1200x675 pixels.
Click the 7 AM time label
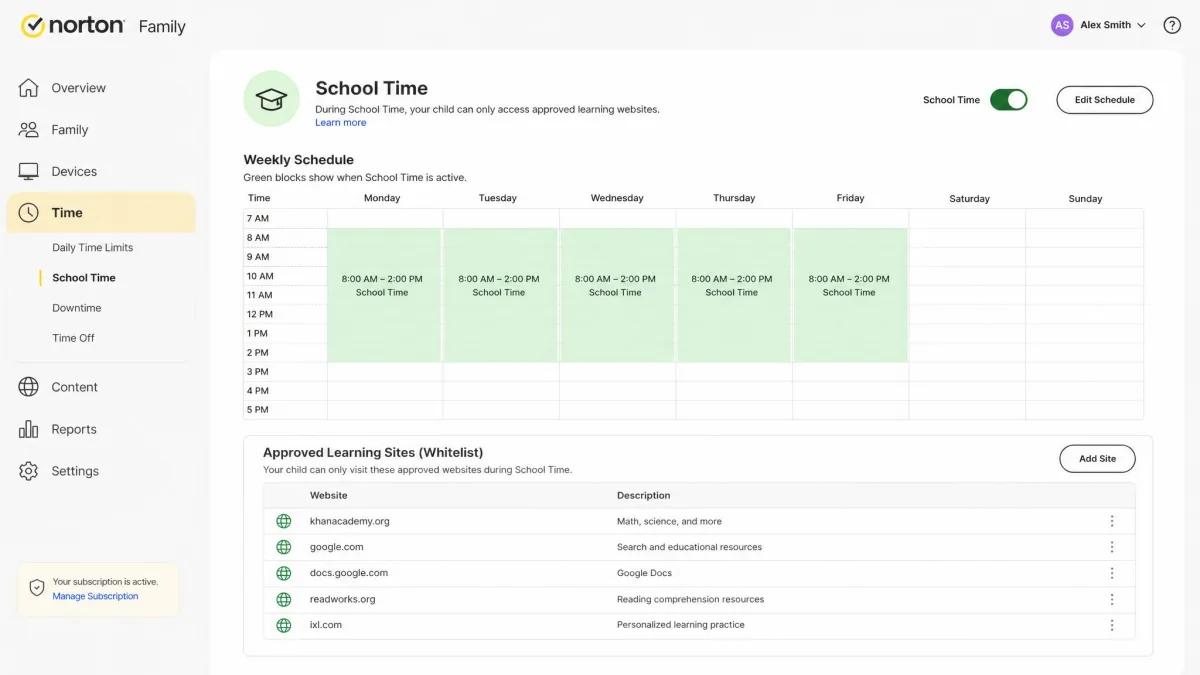pyautogui.click(x=258, y=218)
